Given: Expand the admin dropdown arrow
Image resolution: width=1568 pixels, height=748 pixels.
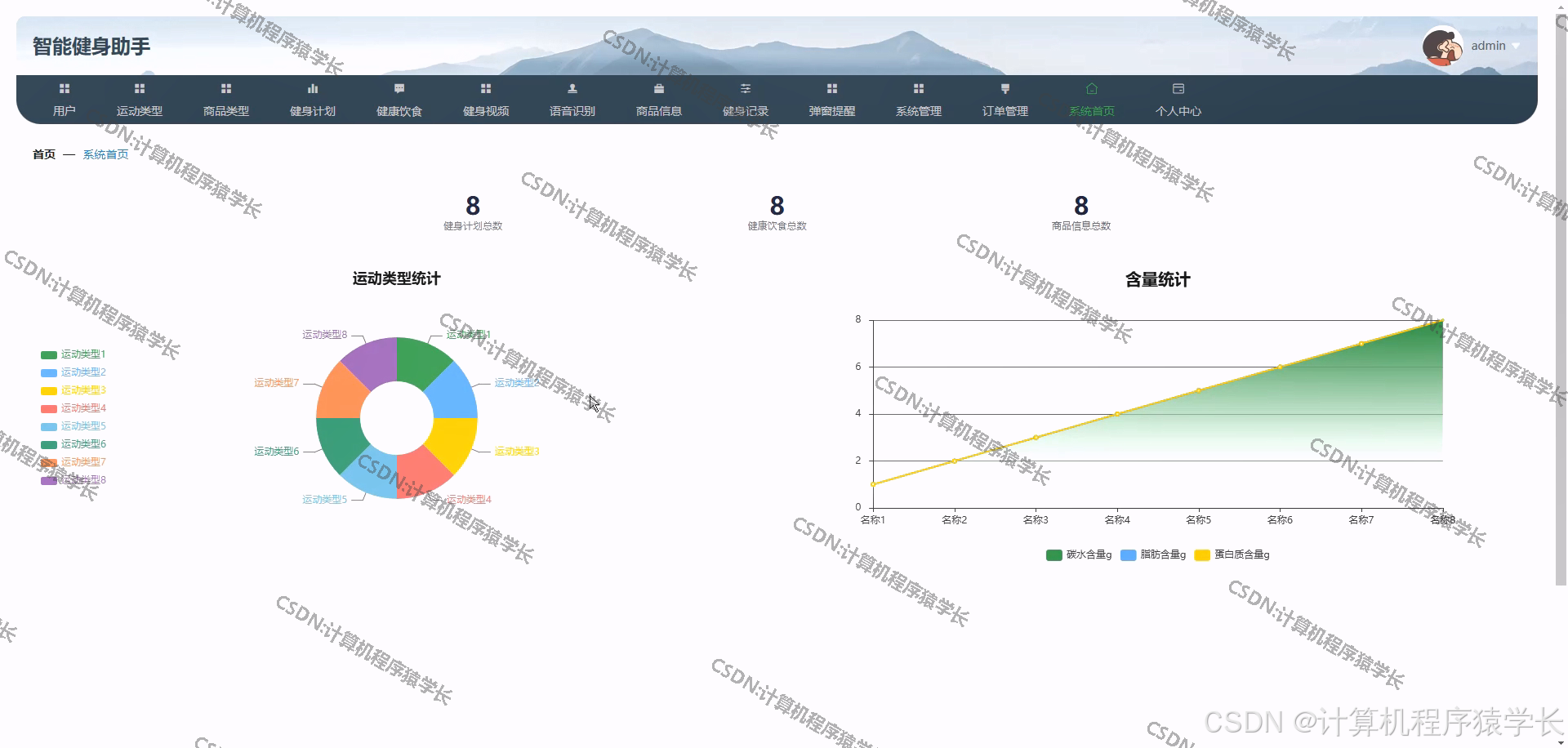Looking at the screenshot, I should click(x=1516, y=47).
